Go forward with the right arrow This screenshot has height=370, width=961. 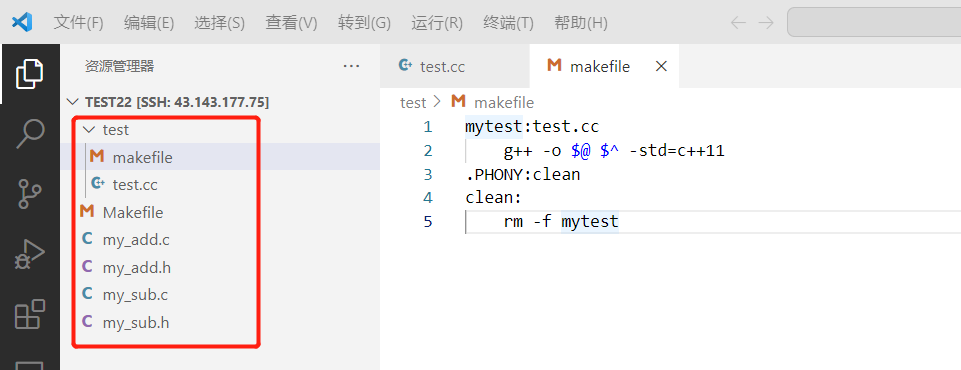click(766, 23)
